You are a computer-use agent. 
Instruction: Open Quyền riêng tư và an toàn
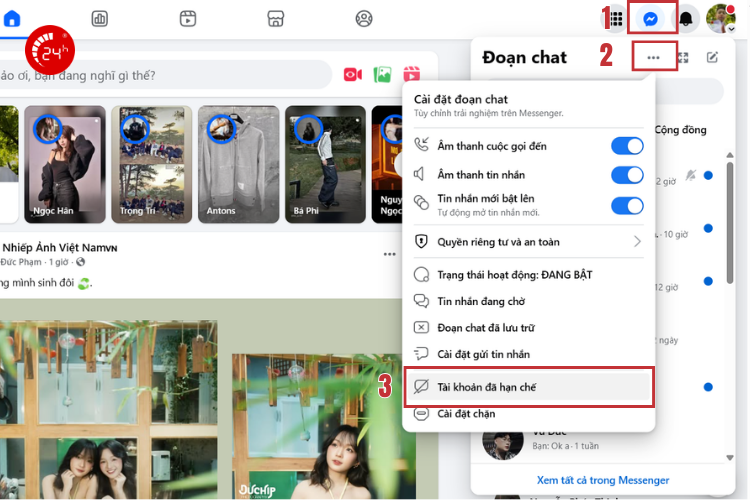point(529,242)
